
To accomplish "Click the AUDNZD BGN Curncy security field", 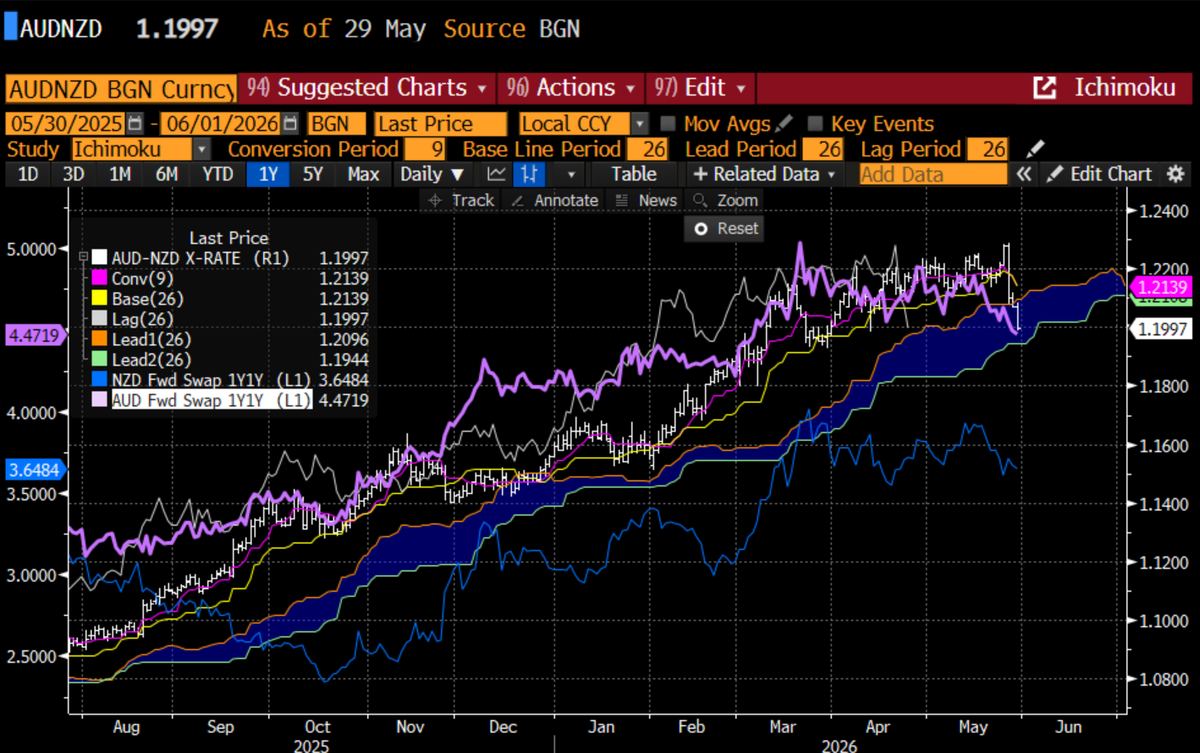I will tap(121, 88).
